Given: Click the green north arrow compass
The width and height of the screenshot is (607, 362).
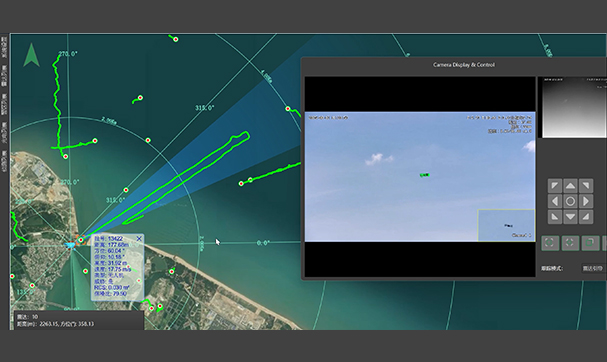Looking at the screenshot, I should click(31, 55).
